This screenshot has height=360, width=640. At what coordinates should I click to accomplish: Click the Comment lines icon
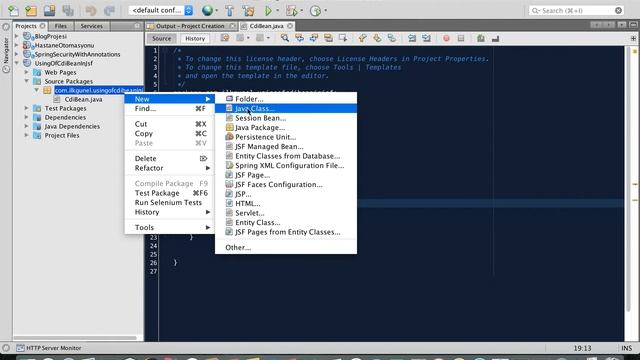pos(481,38)
